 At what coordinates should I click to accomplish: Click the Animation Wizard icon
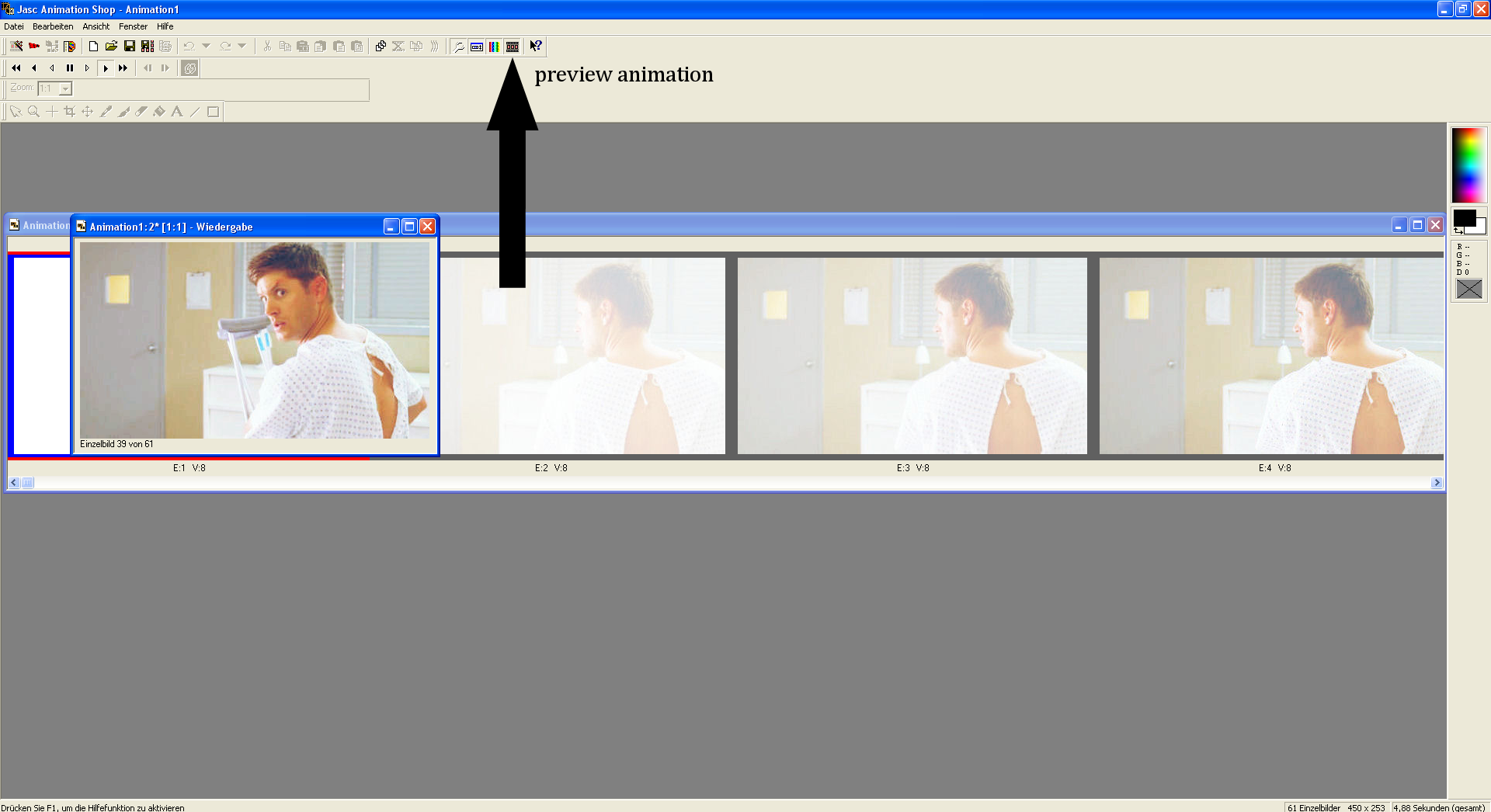pyautogui.click(x=16, y=47)
